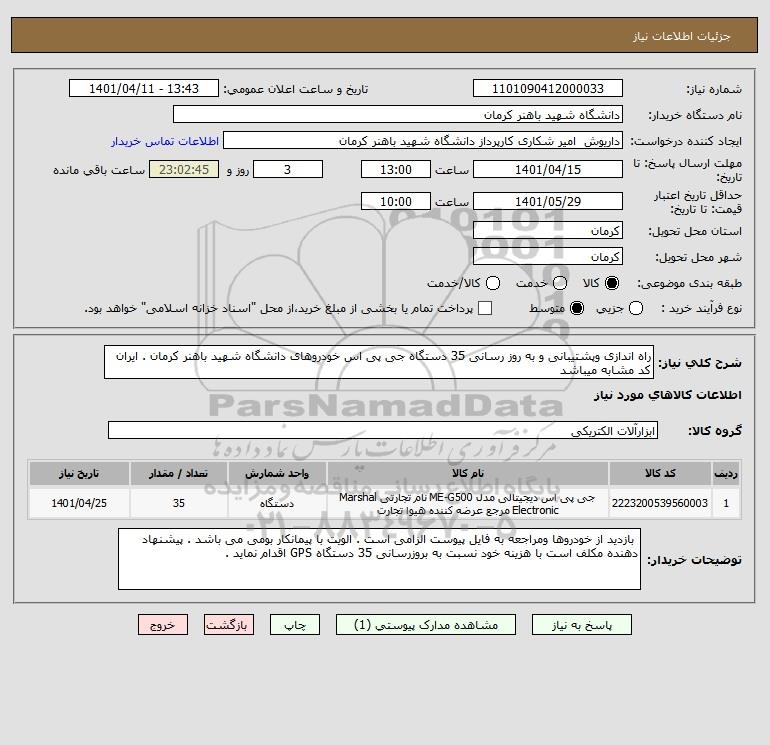Click the تعداد / مقدار column header
770x745 pixels.
[179, 473]
